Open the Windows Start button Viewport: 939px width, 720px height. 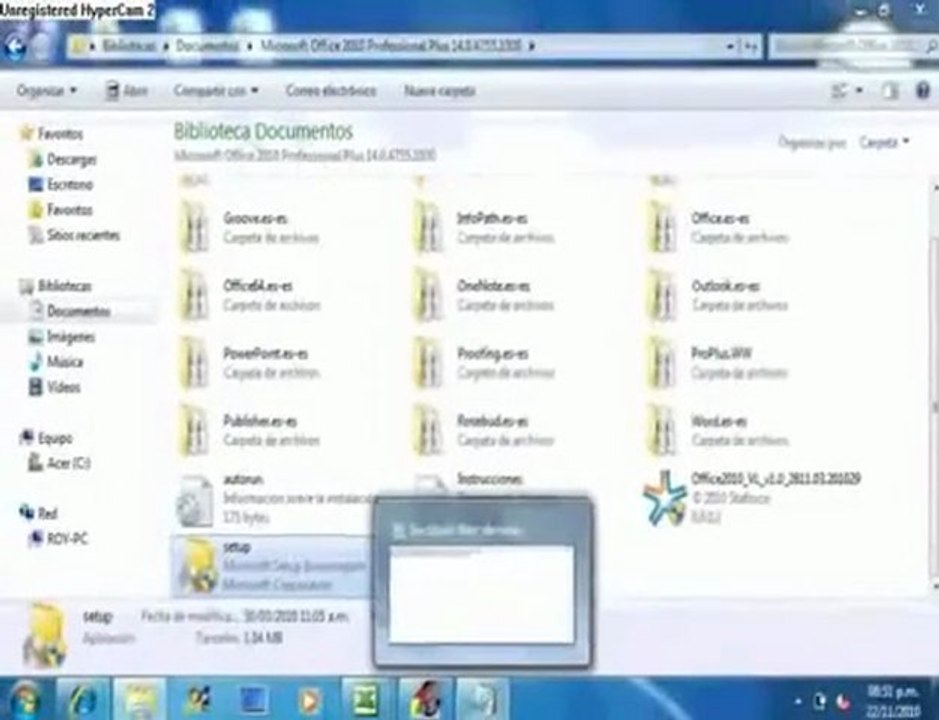click(23, 698)
